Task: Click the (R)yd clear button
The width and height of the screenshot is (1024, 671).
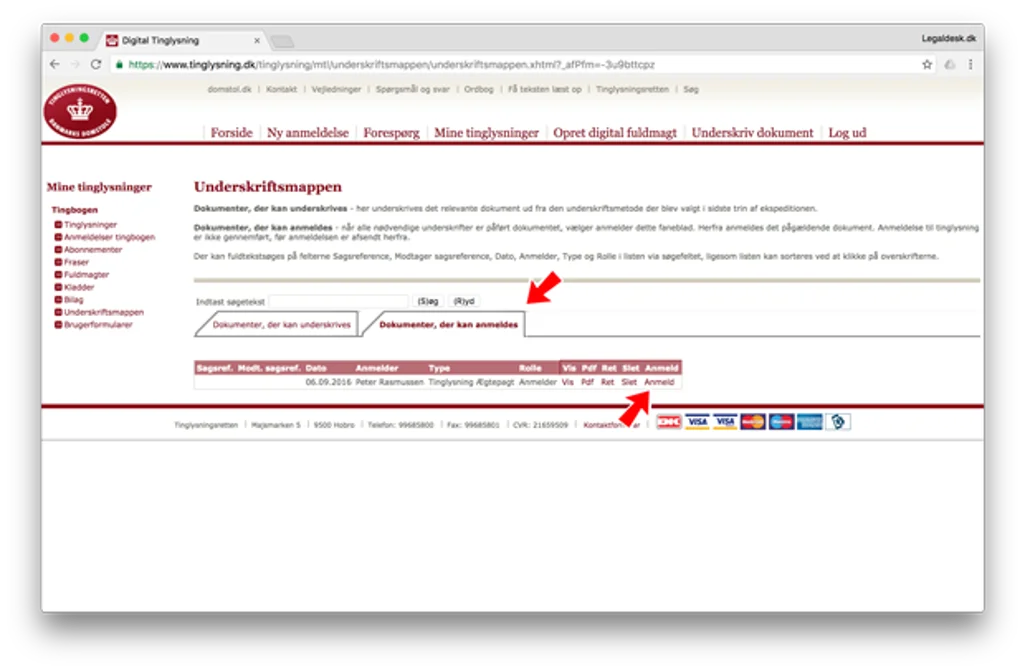Action: point(464,301)
